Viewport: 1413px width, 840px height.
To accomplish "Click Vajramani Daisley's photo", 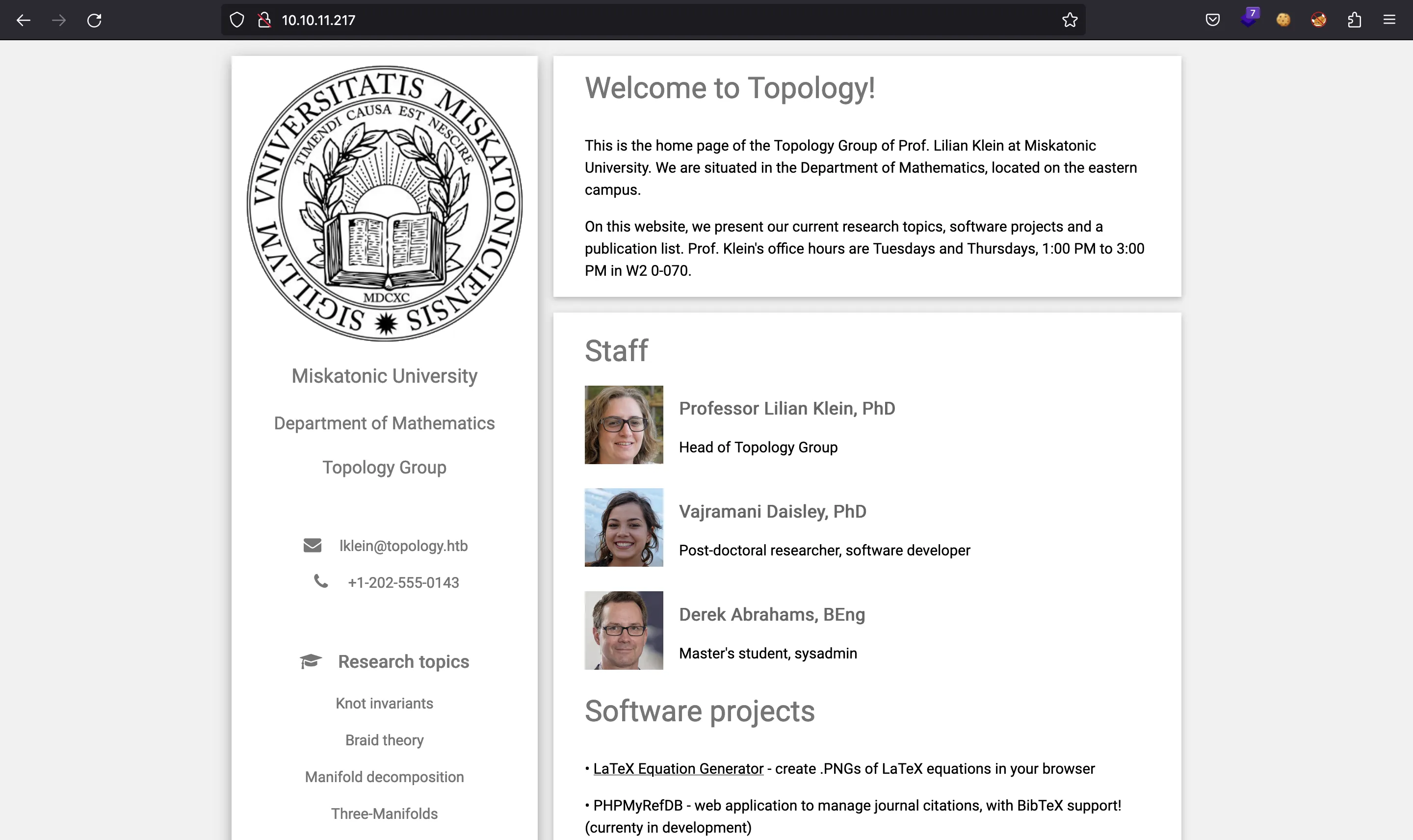I will (624, 527).
